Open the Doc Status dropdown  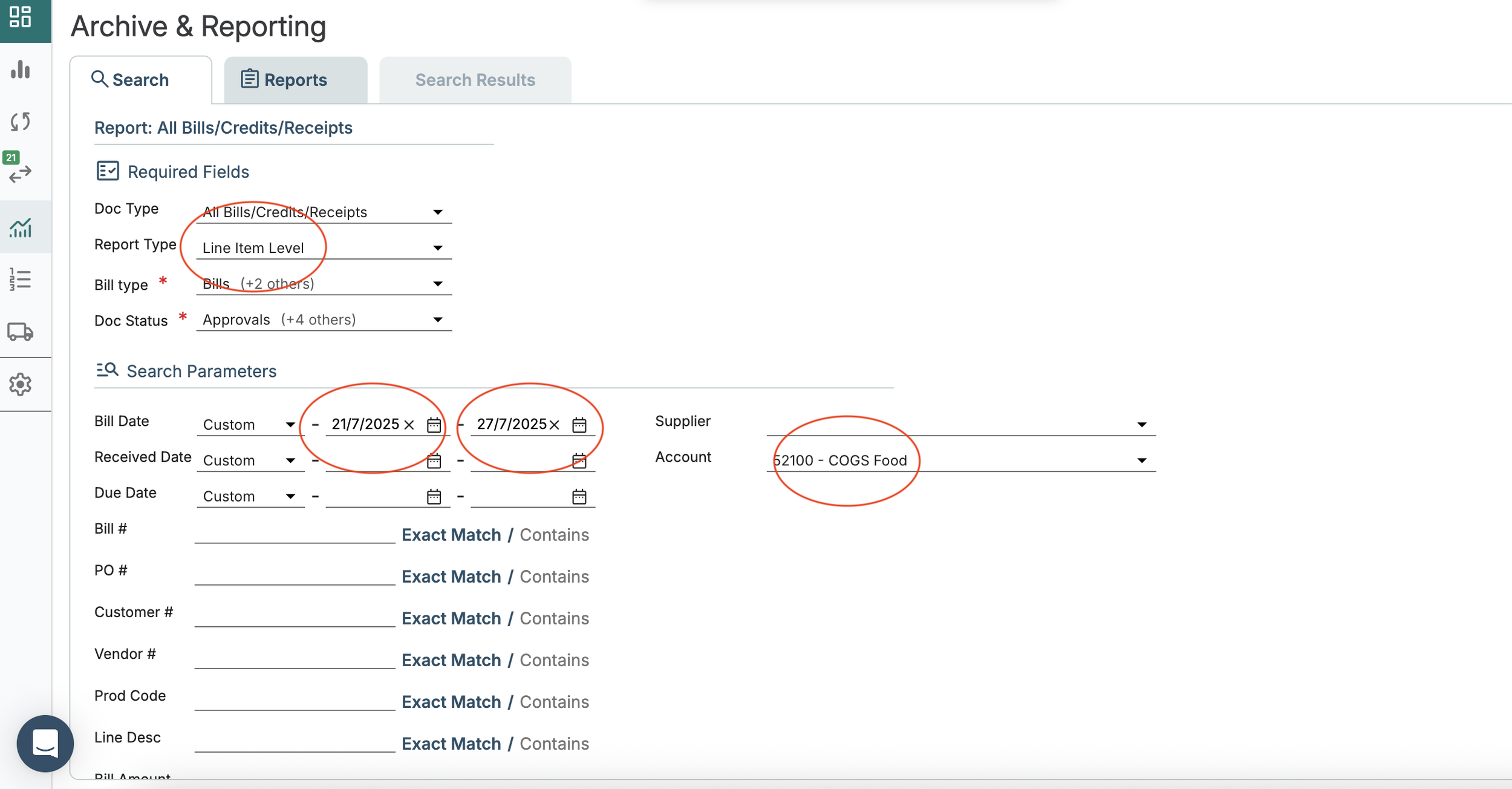[x=438, y=319]
